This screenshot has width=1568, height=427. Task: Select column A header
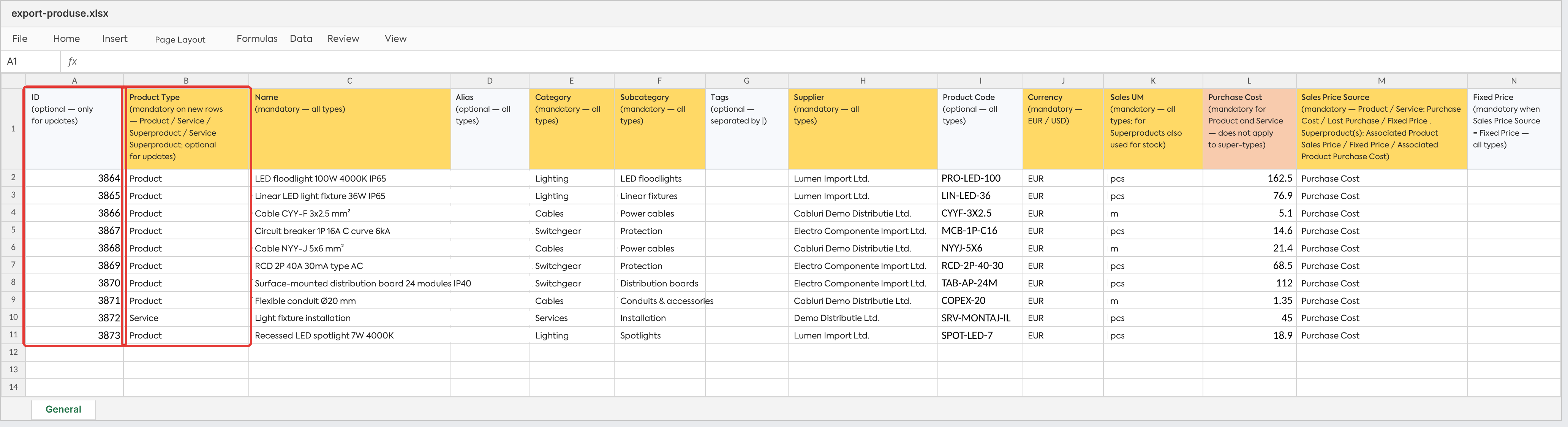tap(74, 81)
